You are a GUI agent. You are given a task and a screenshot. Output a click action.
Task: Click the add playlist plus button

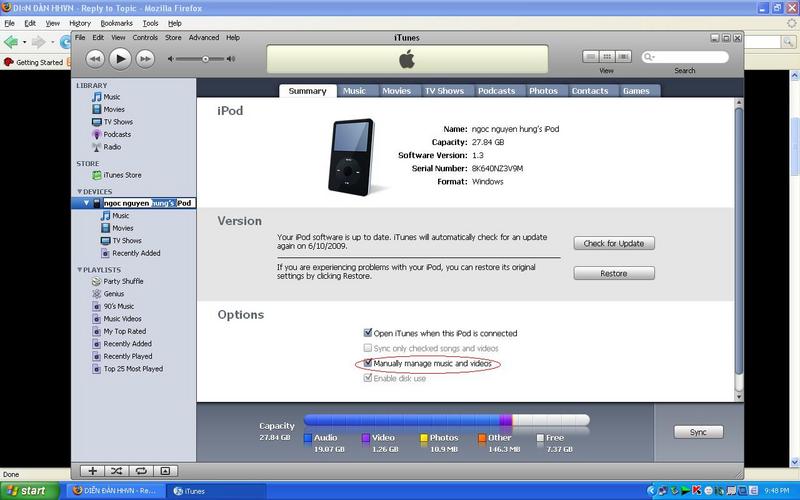click(92, 470)
